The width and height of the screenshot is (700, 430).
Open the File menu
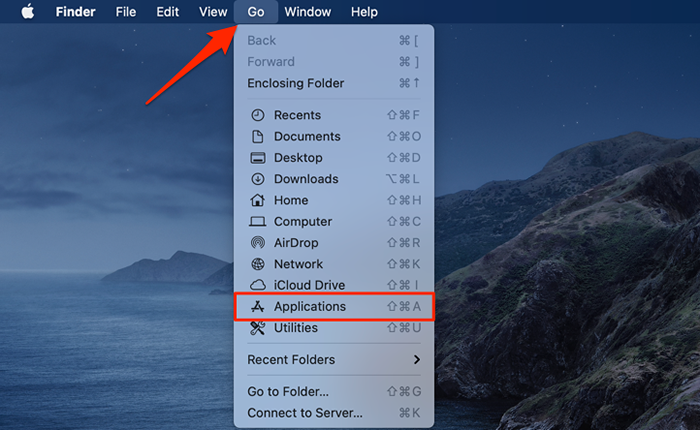[125, 12]
